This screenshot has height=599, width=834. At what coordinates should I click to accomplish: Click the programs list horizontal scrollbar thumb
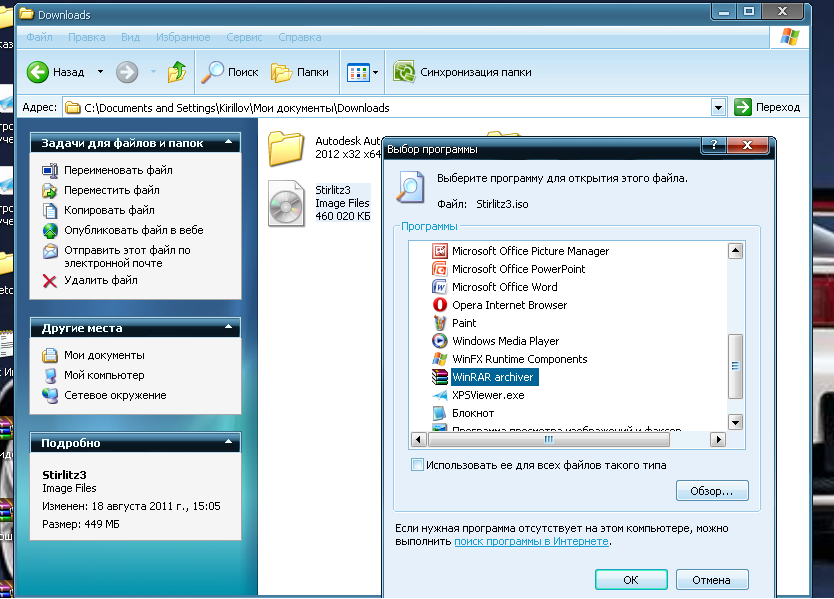[x=548, y=440]
